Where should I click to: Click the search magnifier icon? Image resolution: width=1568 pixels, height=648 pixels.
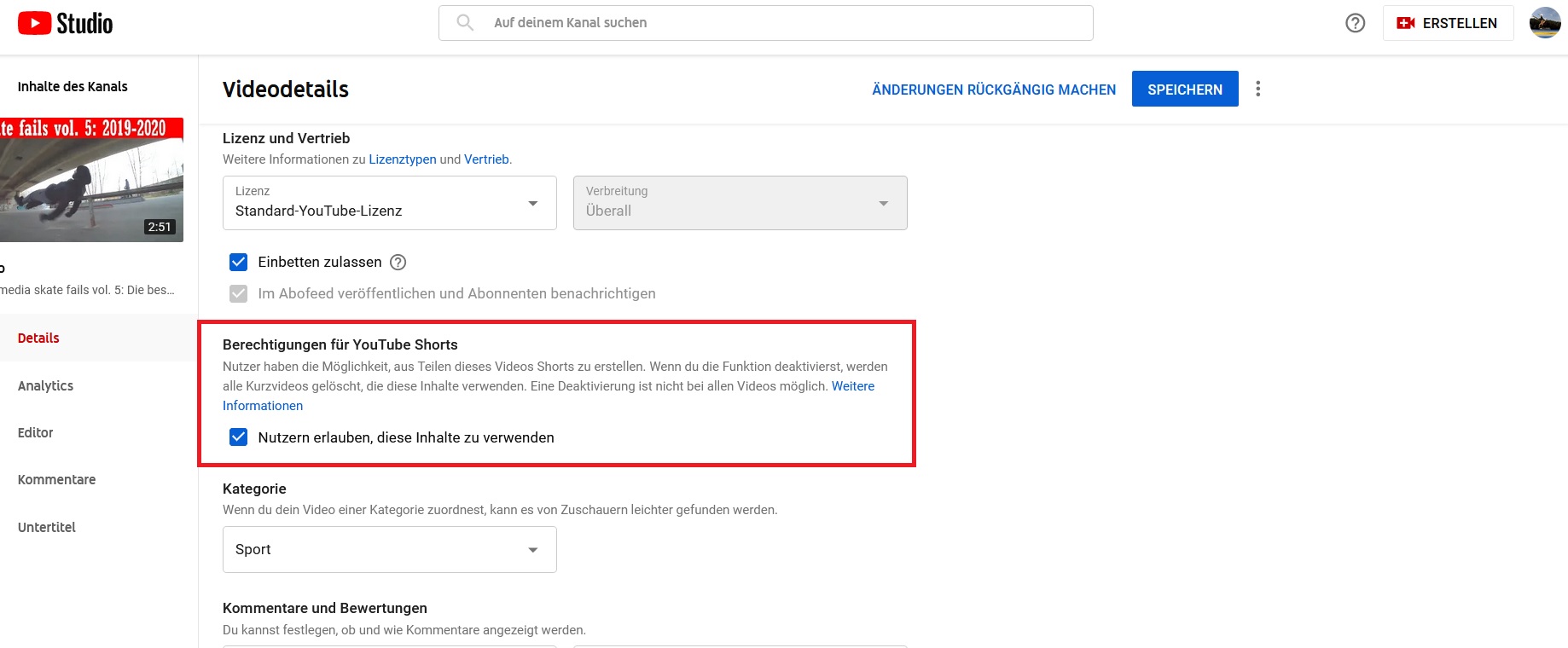point(465,23)
